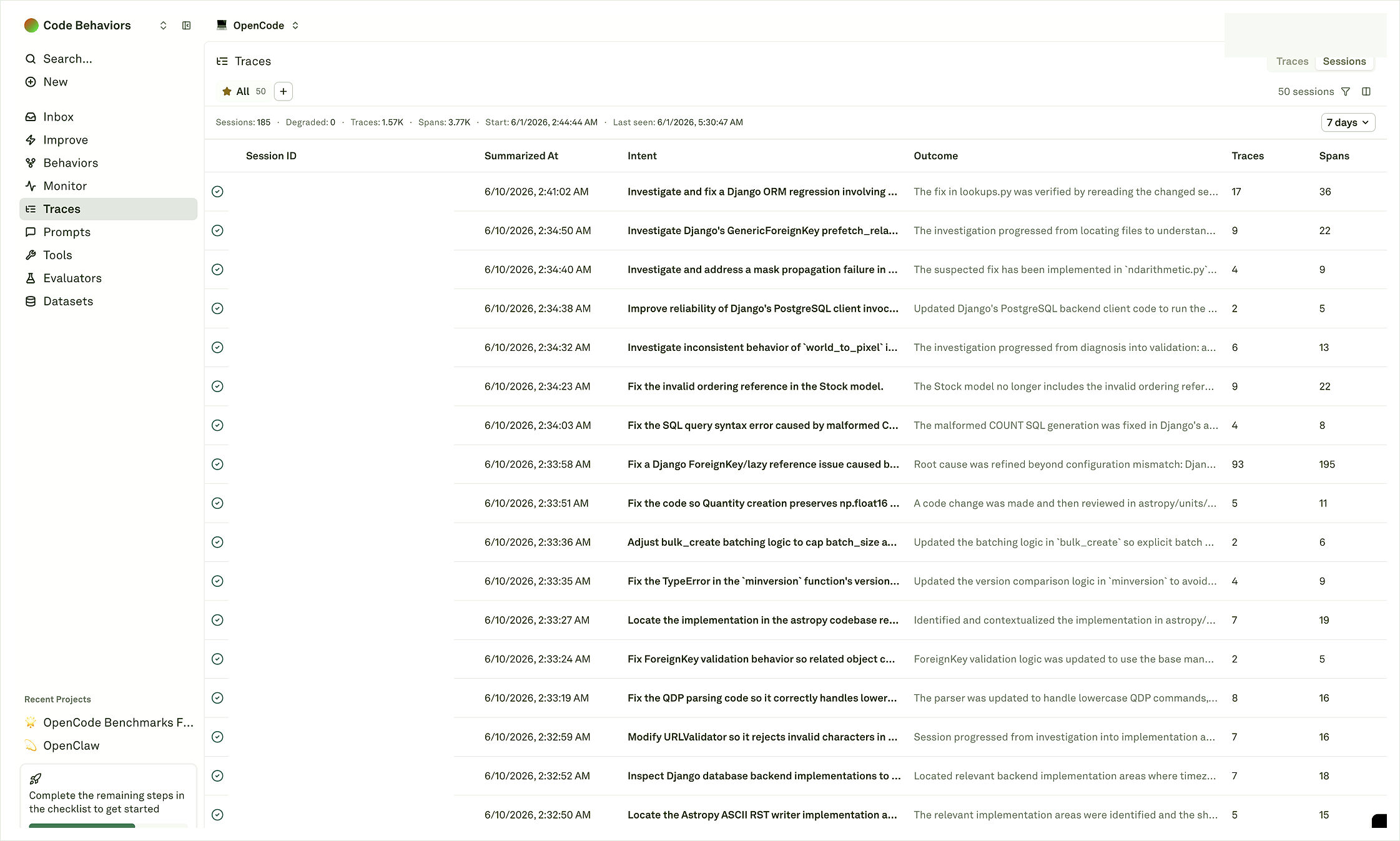The height and width of the screenshot is (841, 1400).
Task: Open 'Investigate and fix a Django ORM regression' intent
Action: tap(762, 192)
